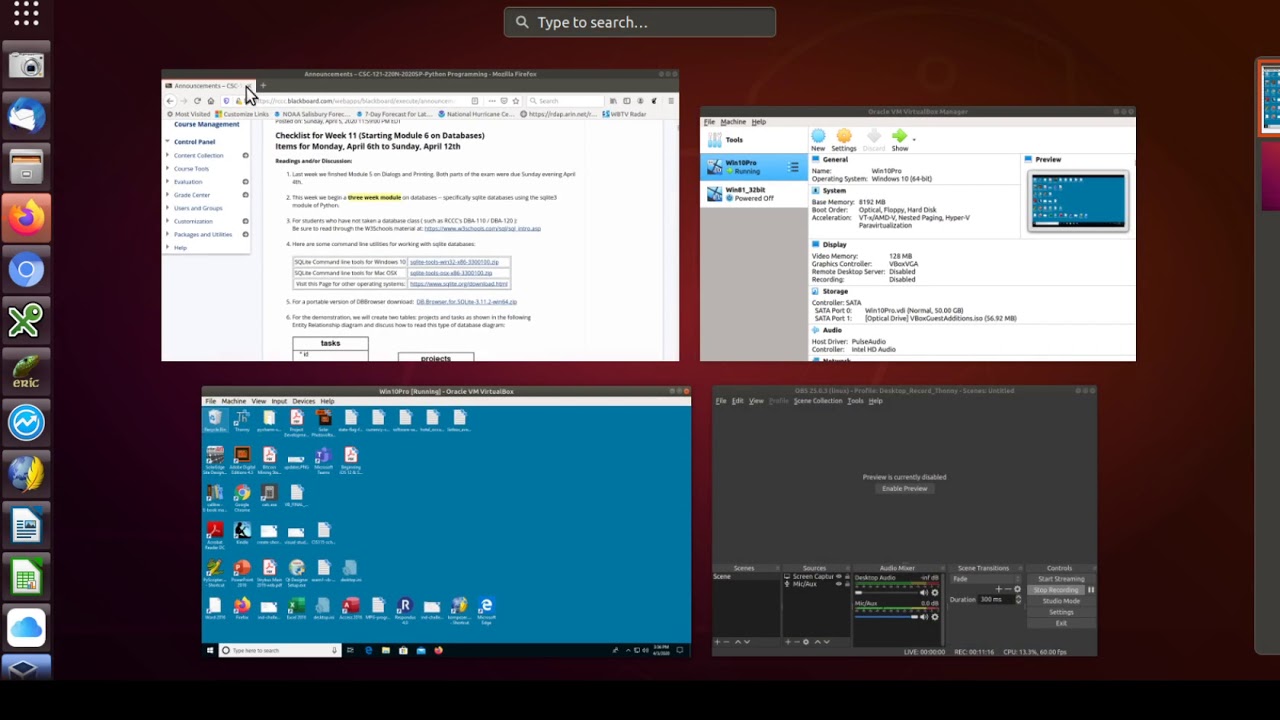Pause recording with OBS pause icon
Screen dimensions: 1280x720
[1091, 590]
